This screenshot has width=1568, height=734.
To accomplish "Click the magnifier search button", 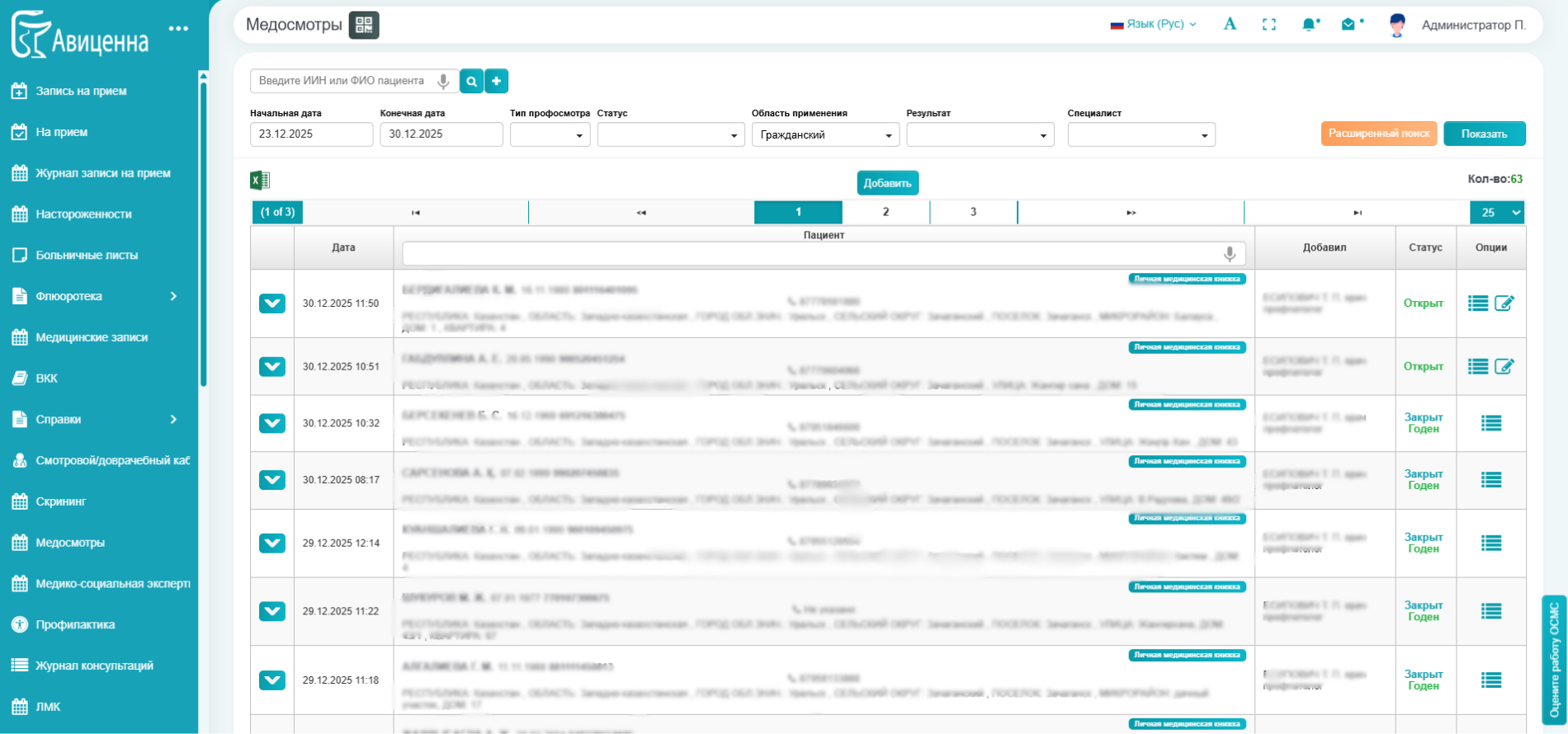I will tap(471, 81).
